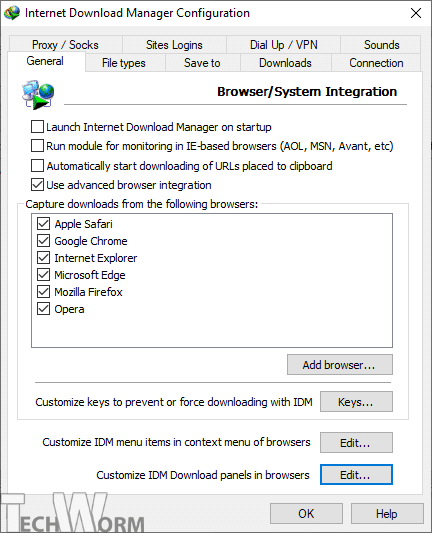Open the Dial Up / VPN tab
Screen dimensions: 432x533
coord(283,45)
